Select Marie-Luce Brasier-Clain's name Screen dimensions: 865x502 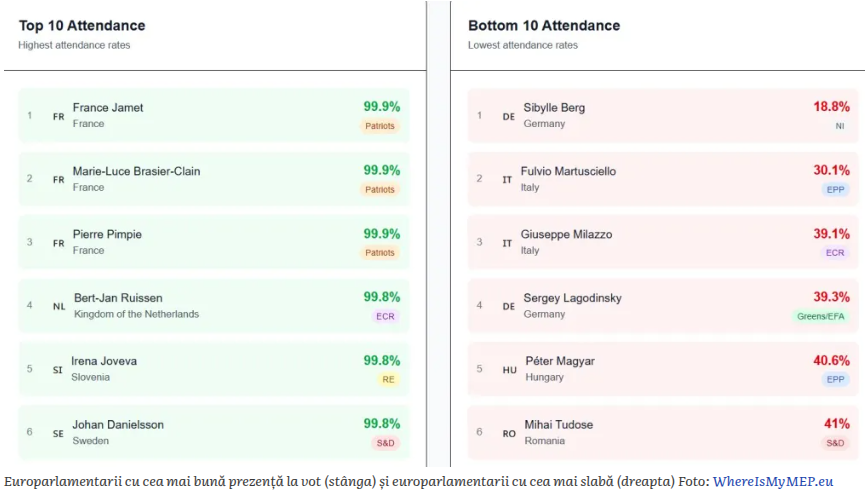point(136,171)
